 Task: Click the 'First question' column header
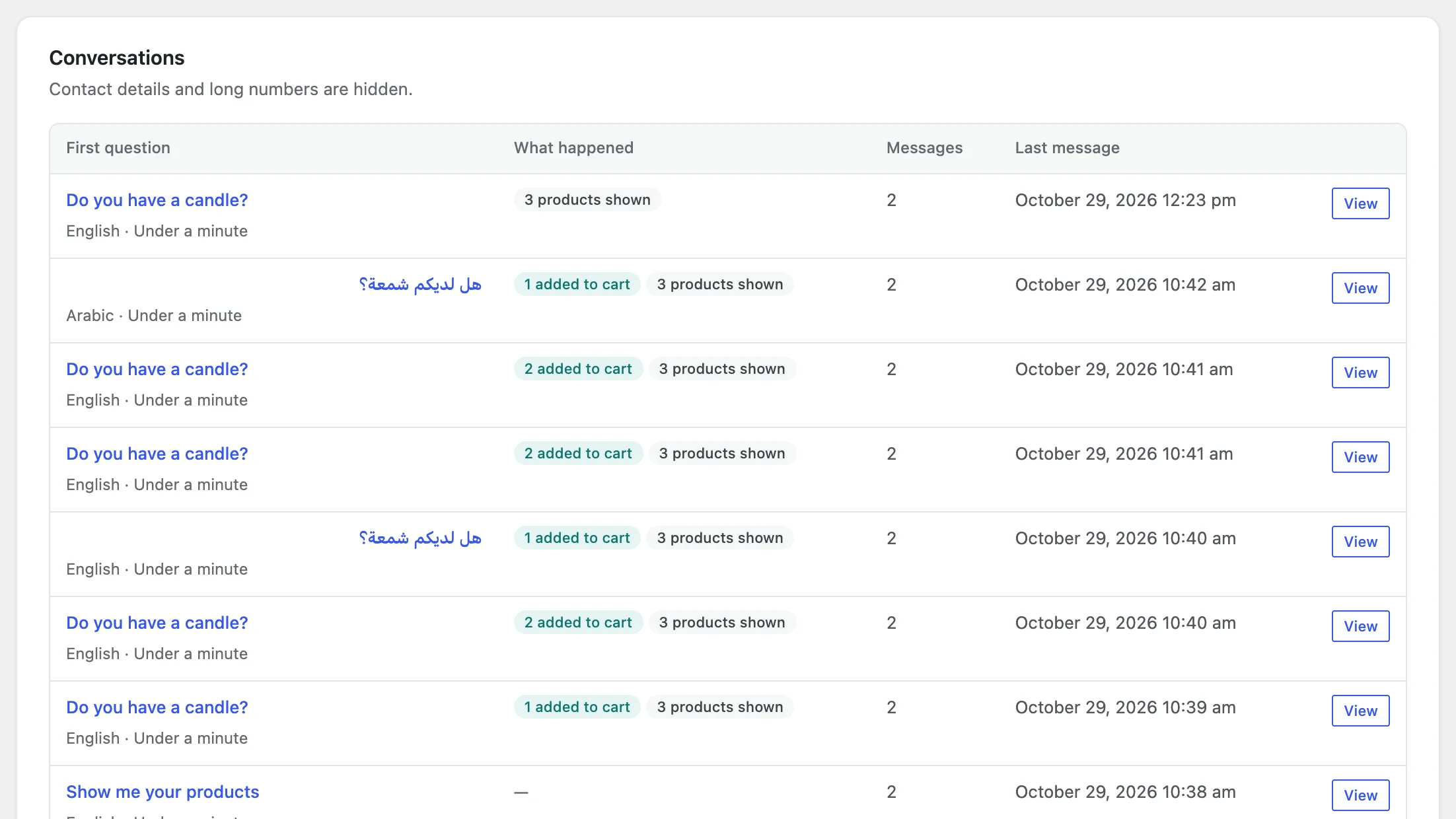pos(118,148)
